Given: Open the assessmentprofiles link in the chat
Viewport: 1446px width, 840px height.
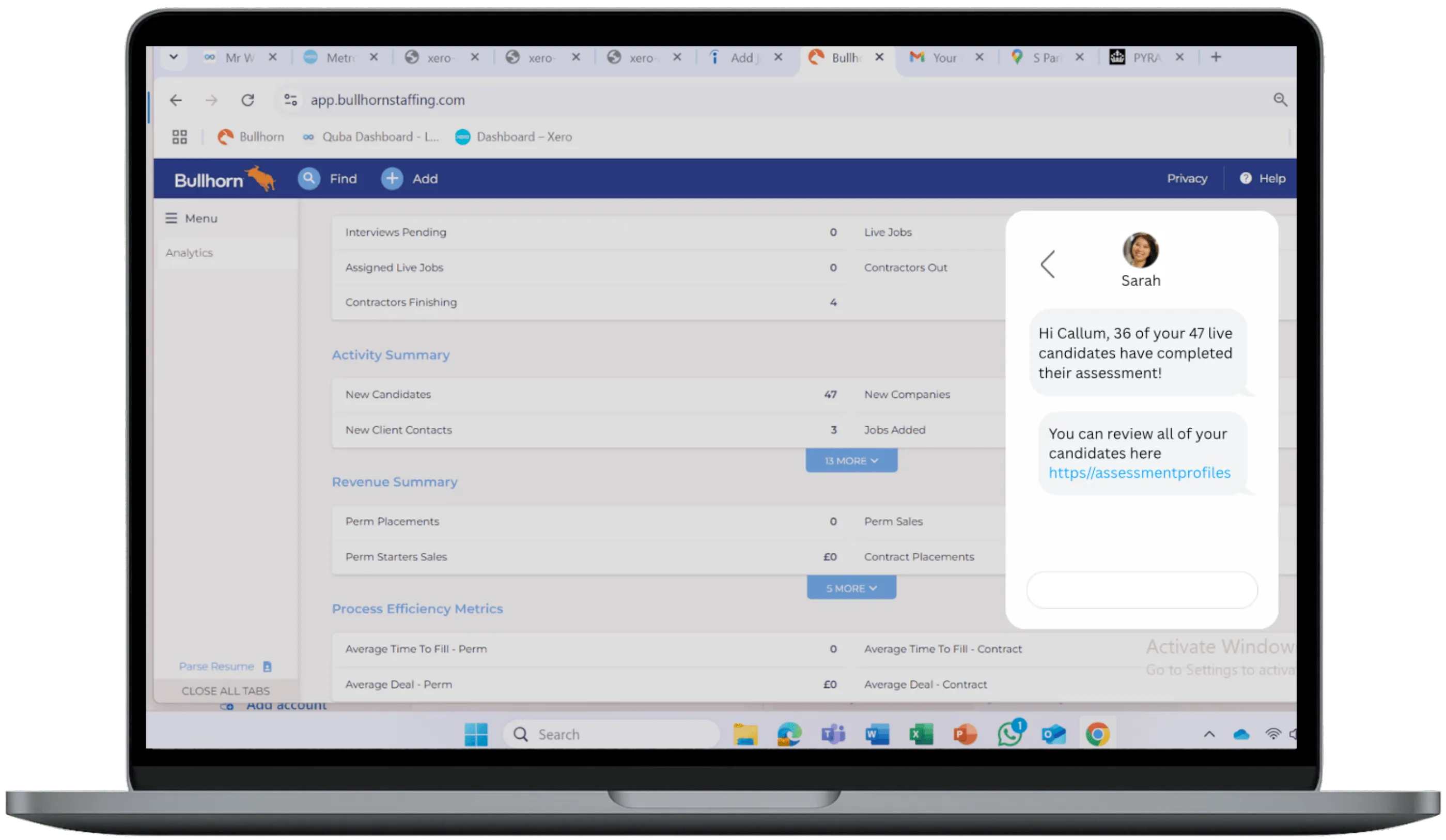Looking at the screenshot, I should [x=1139, y=473].
